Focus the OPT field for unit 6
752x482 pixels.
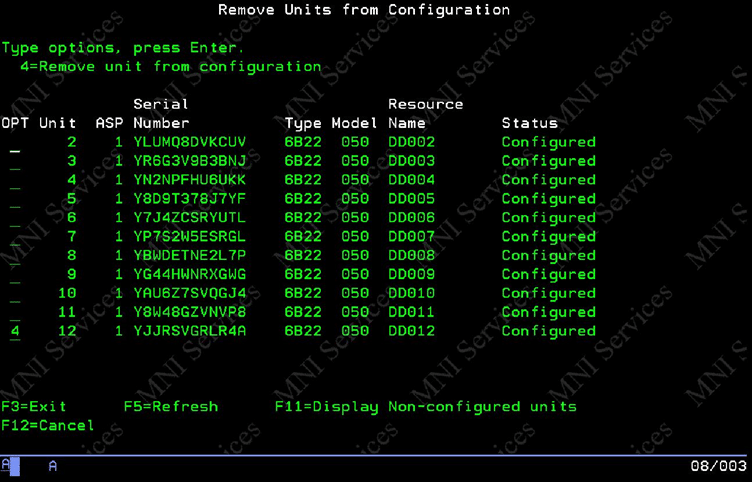[x=14, y=219]
